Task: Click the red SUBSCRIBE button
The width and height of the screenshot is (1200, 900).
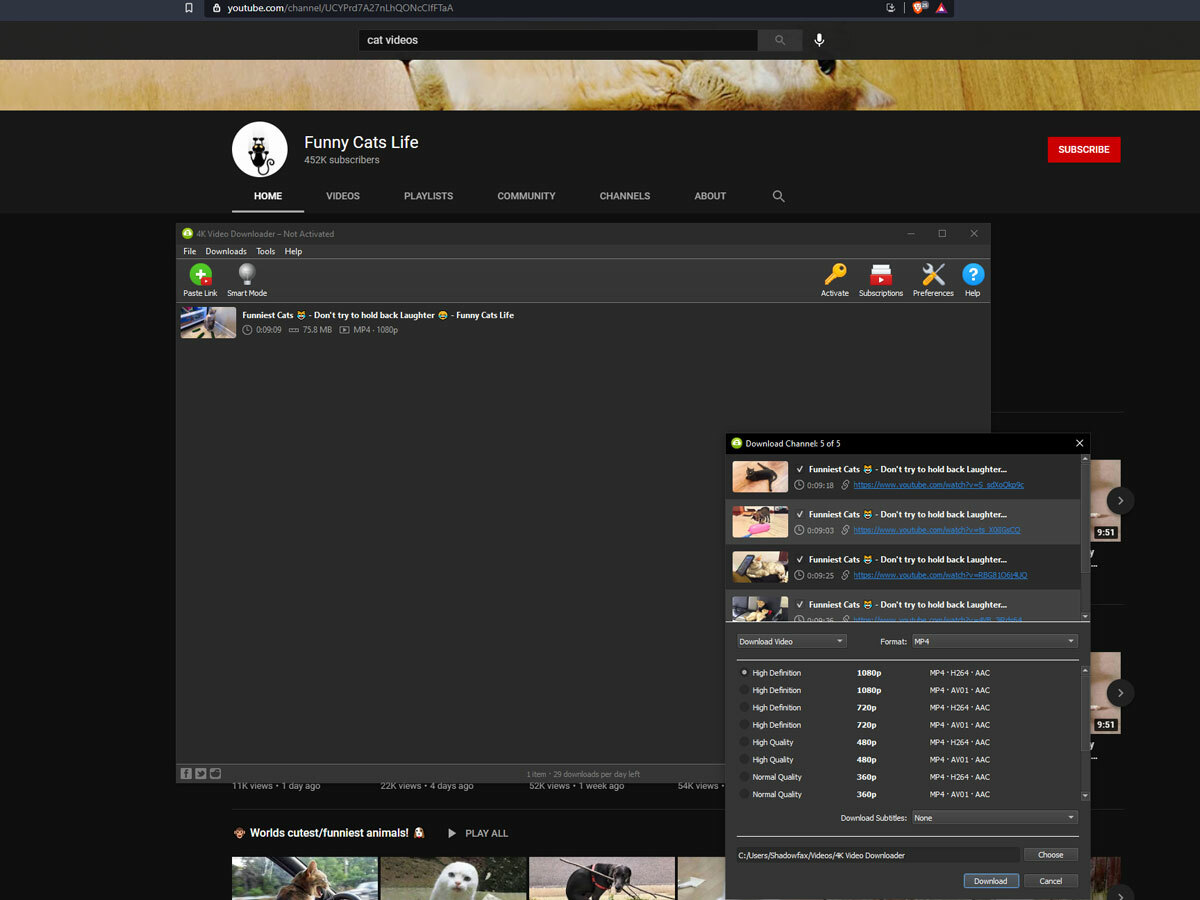Action: coord(1084,149)
